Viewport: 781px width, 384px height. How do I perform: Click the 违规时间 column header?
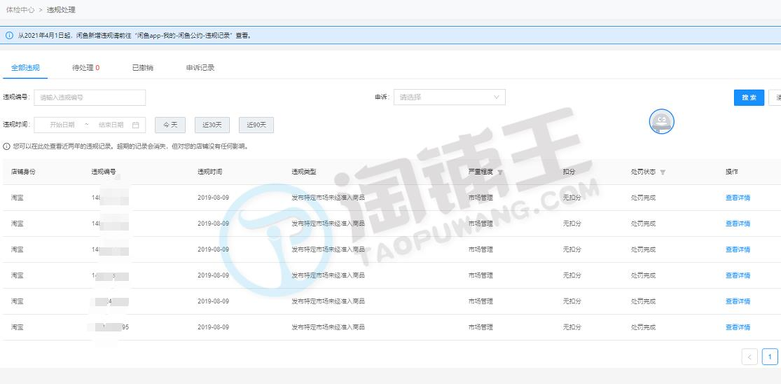pyautogui.click(x=210, y=172)
